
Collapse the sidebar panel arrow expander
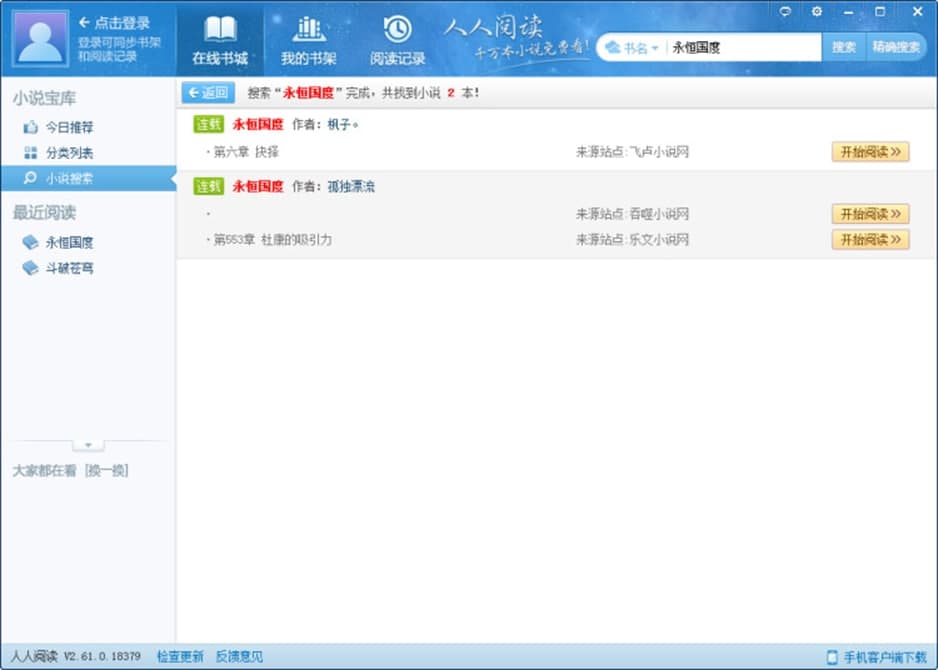click(x=88, y=445)
